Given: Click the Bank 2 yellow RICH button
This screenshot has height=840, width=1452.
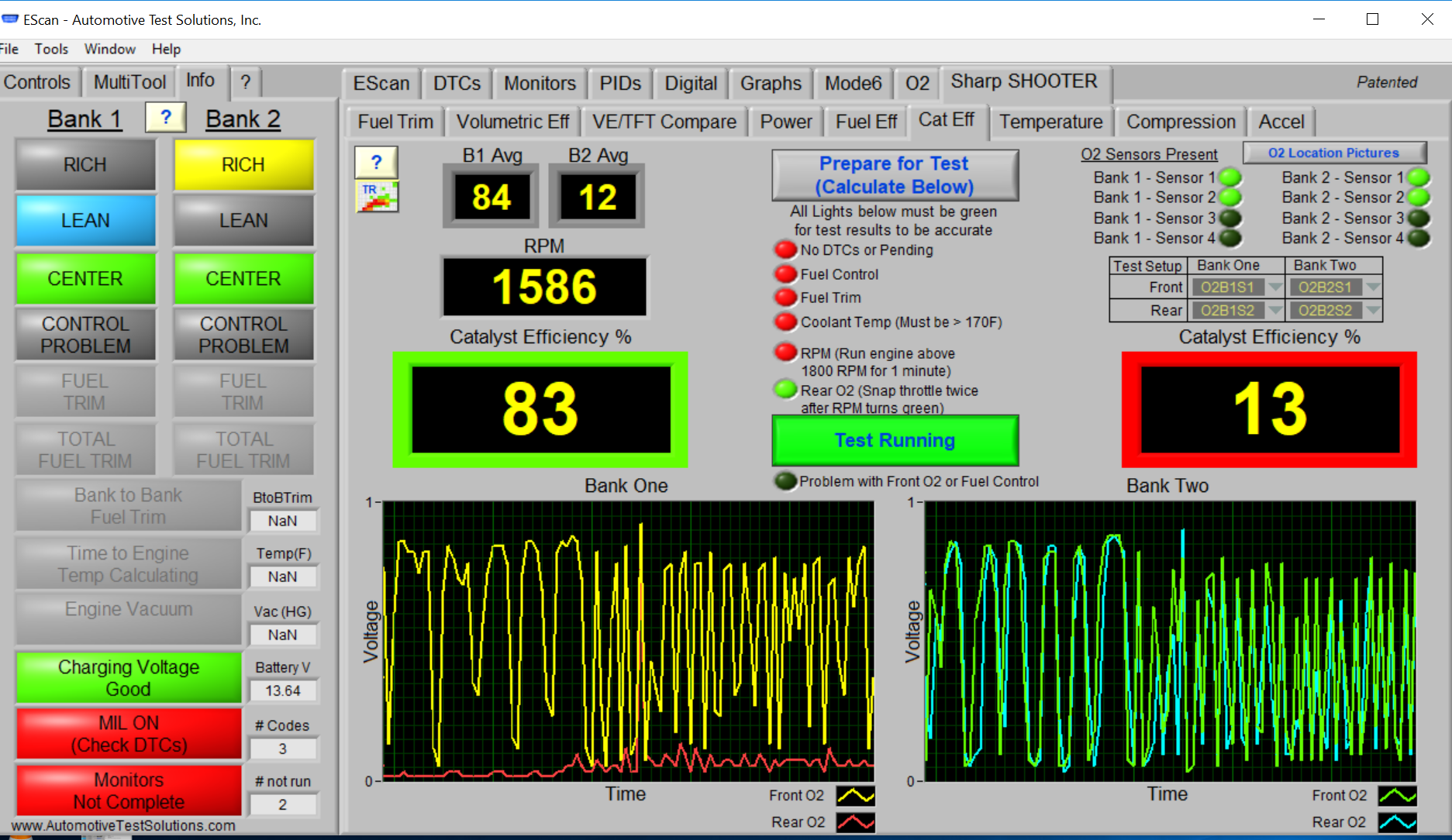Looking at the screenshot, I should pos(243,164).
